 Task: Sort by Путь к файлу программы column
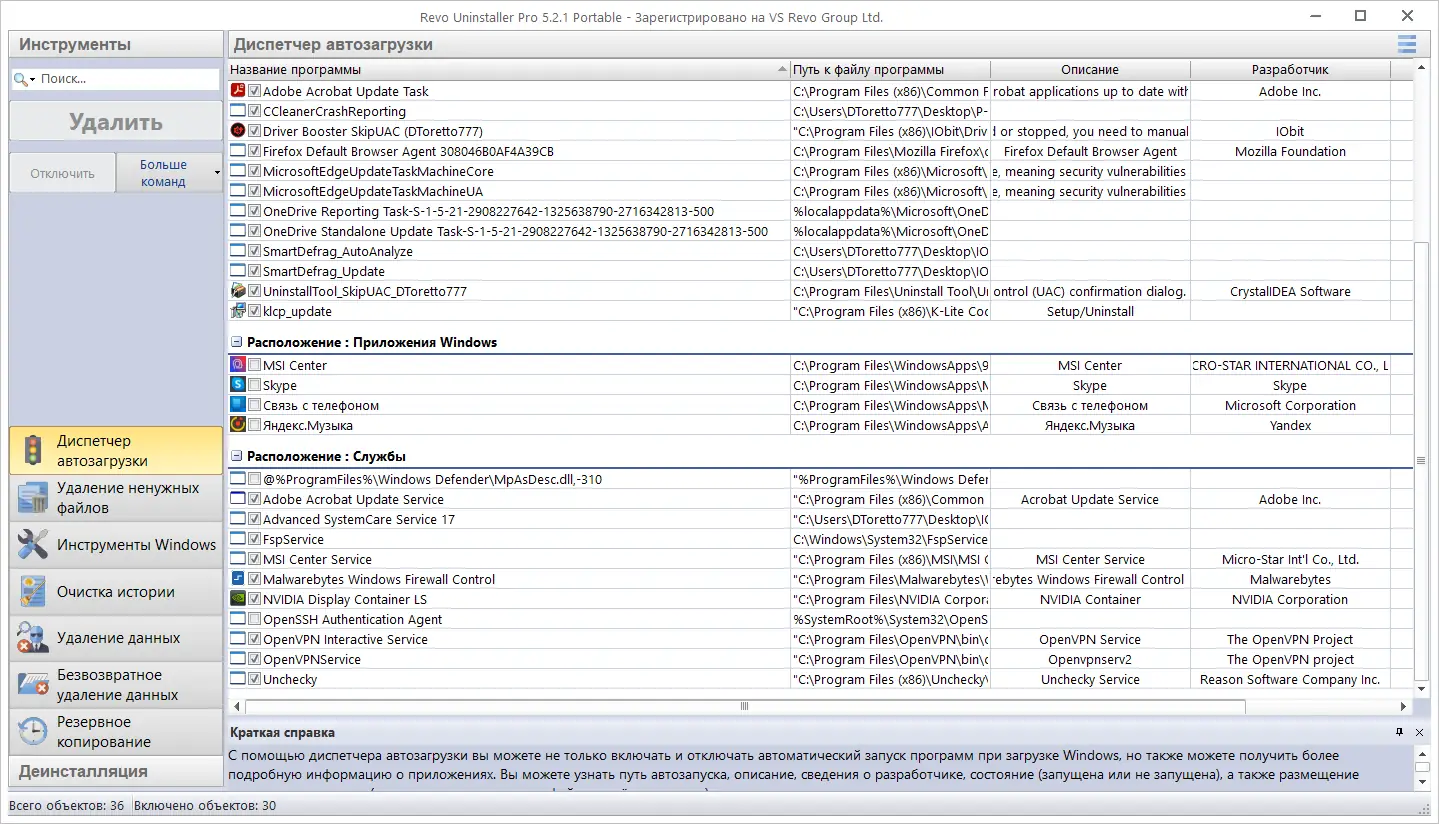[x=890, y=70]
